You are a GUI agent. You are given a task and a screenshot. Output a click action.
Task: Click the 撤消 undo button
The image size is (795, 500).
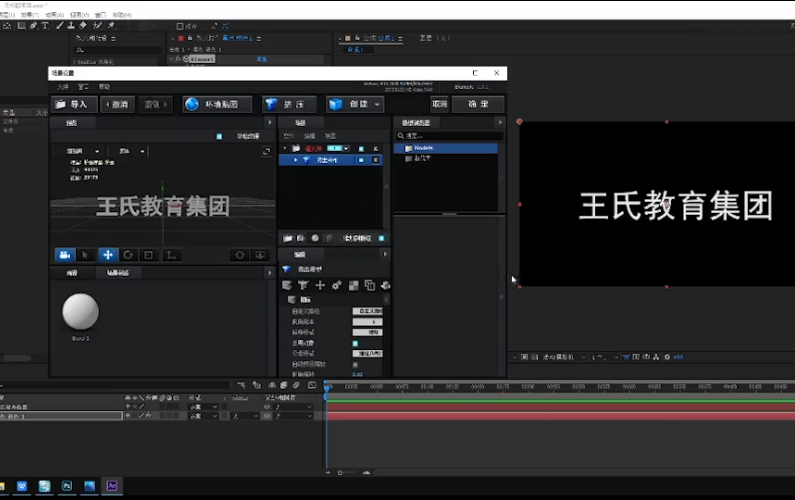point(117,104)
